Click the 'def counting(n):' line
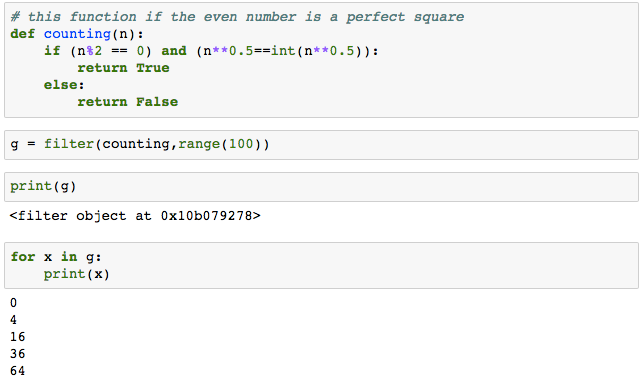Image resolution: width=642 pixels, height=380 pixels. coord(77,34)
